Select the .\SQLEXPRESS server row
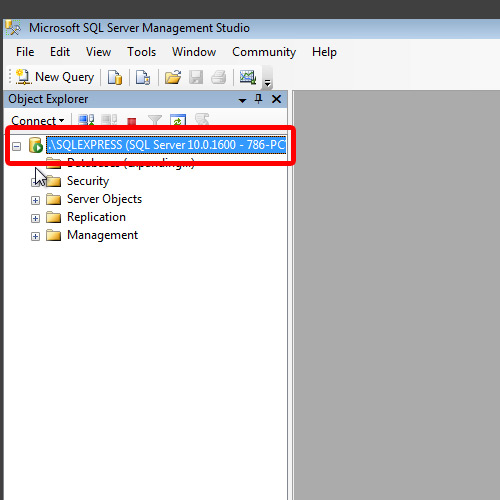 [166, 145]
